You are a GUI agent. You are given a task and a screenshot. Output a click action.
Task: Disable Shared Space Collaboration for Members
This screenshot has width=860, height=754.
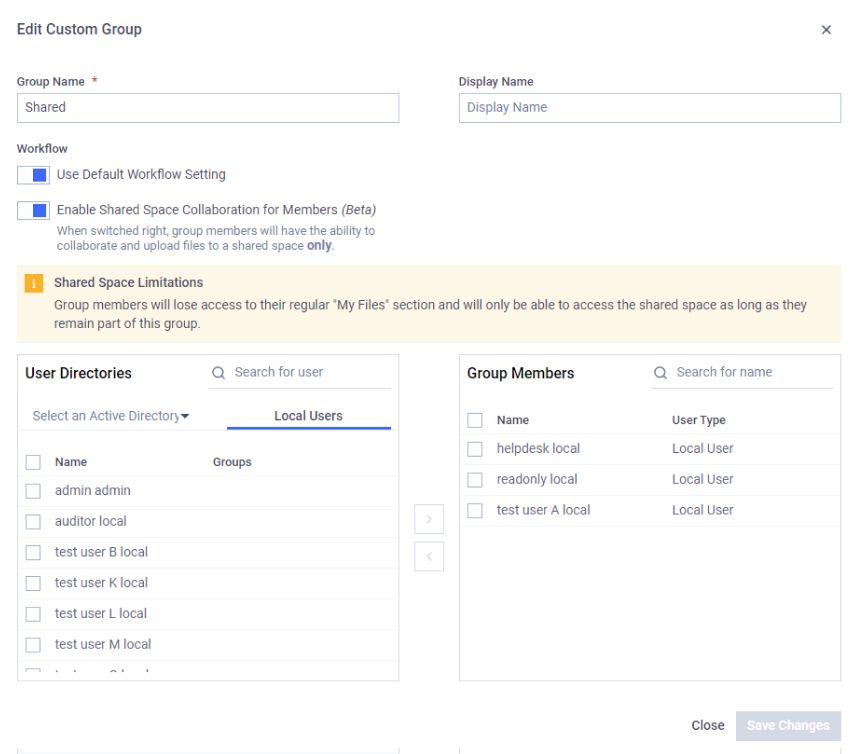pyautogui.click(x=31, y=210)
